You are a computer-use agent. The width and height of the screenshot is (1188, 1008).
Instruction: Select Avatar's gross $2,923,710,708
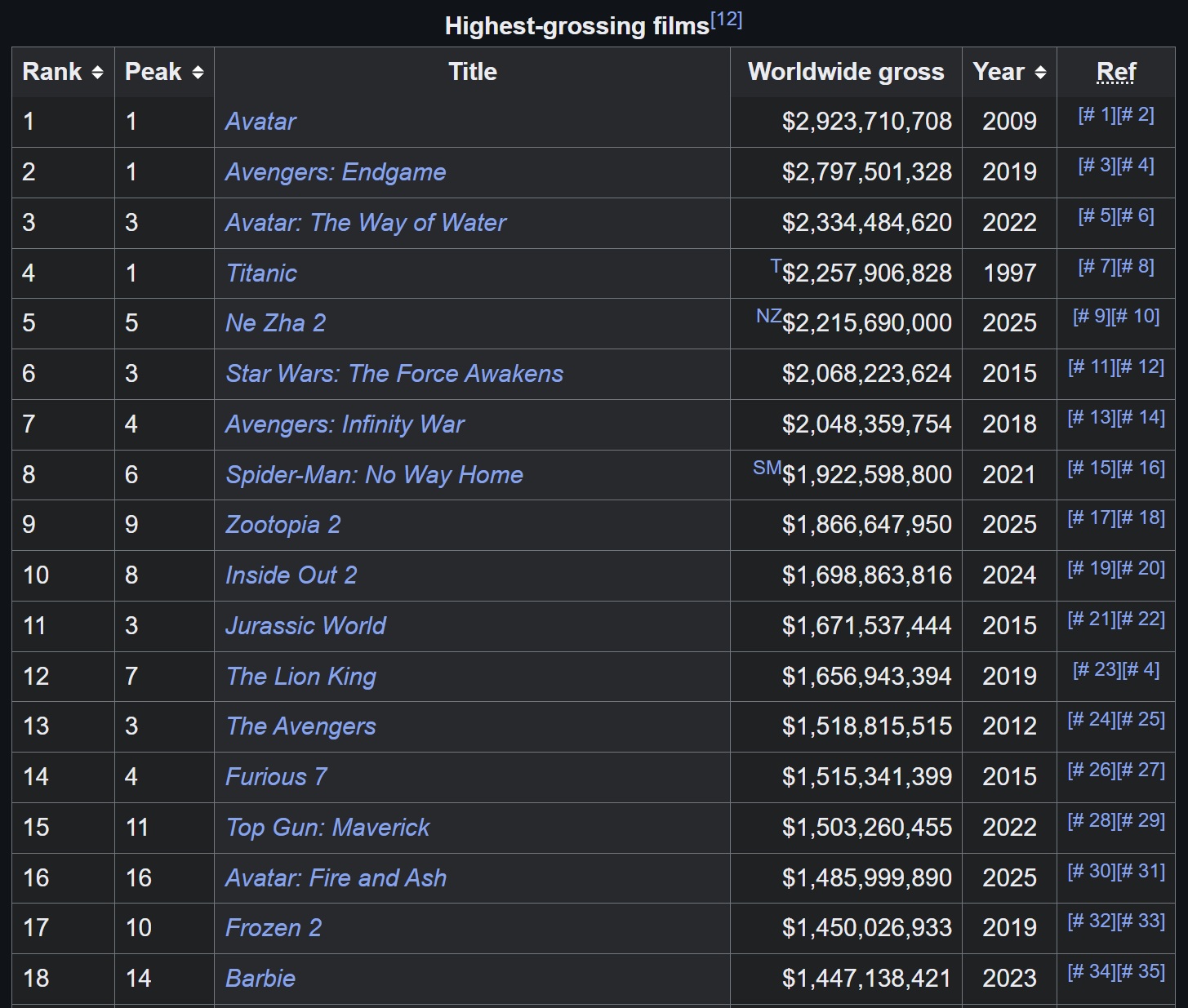tap(867, 122)
